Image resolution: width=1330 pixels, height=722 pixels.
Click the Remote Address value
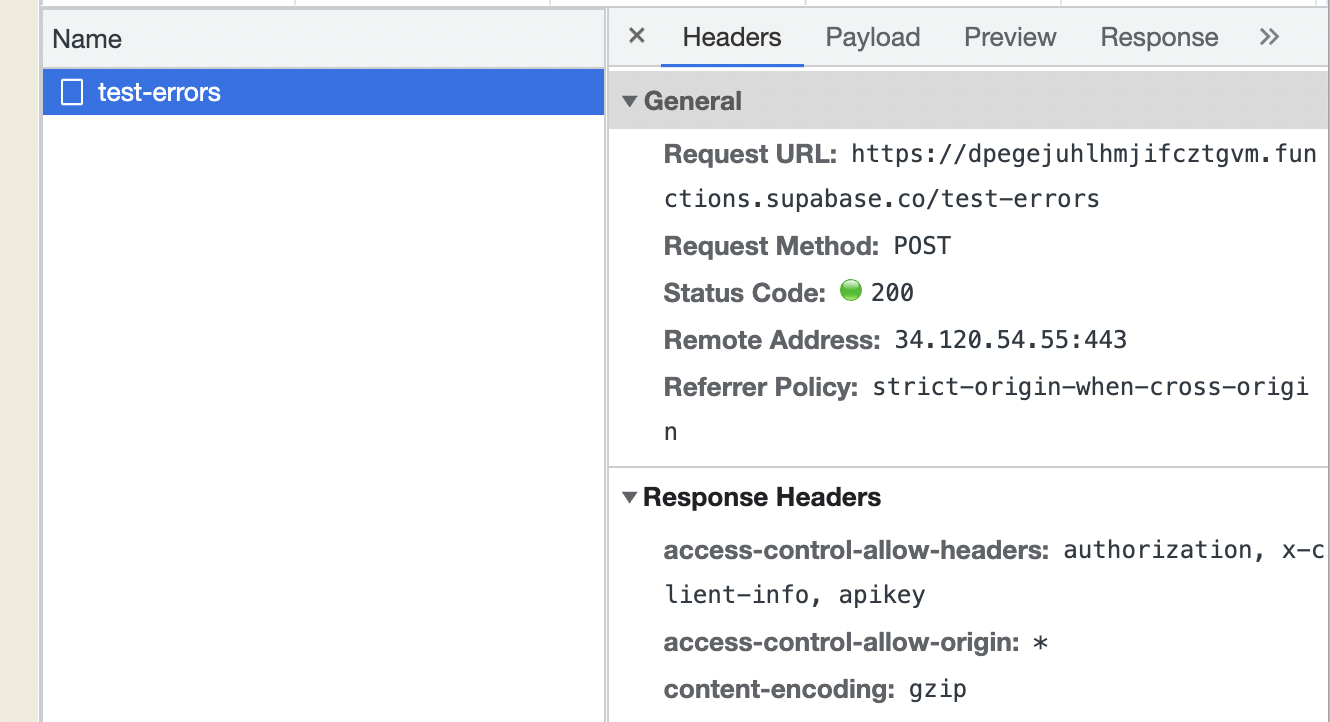pos(1010,340)
